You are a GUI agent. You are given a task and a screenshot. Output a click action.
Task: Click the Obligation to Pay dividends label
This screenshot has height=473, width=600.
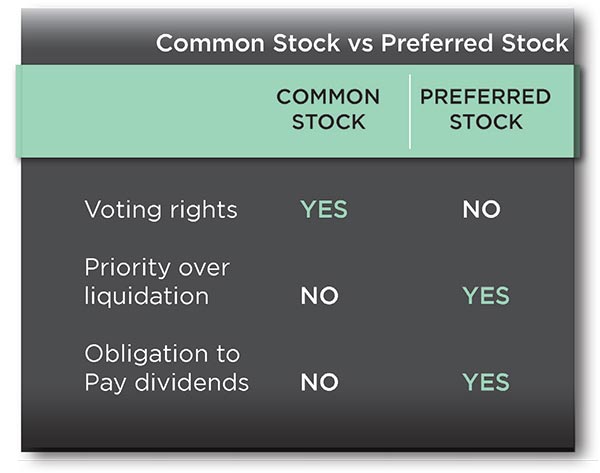(x=166, y=368)
